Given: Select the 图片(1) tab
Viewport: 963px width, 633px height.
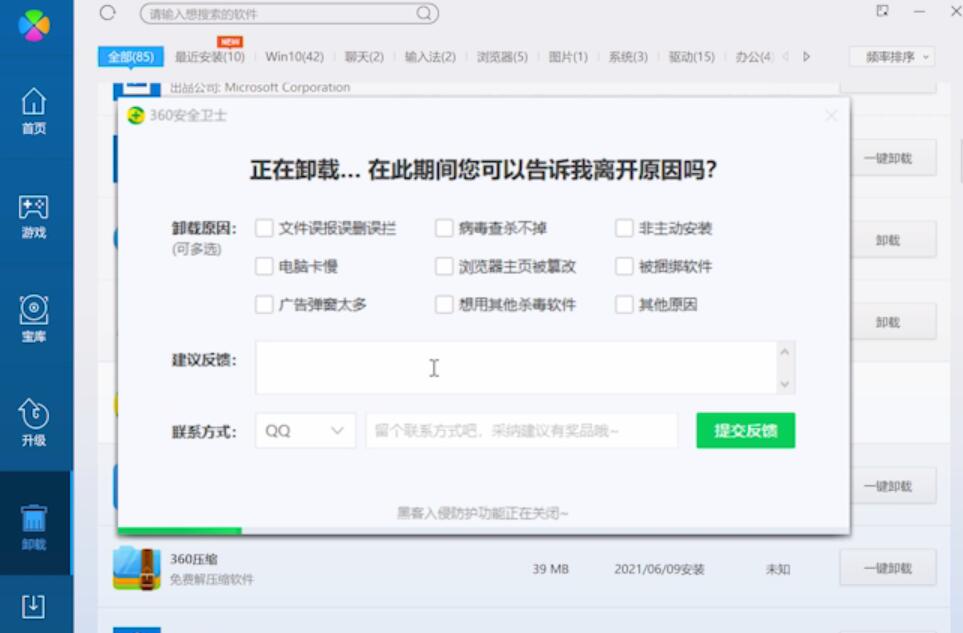Looking at the screenshot, I should click(x=568, y=57).
